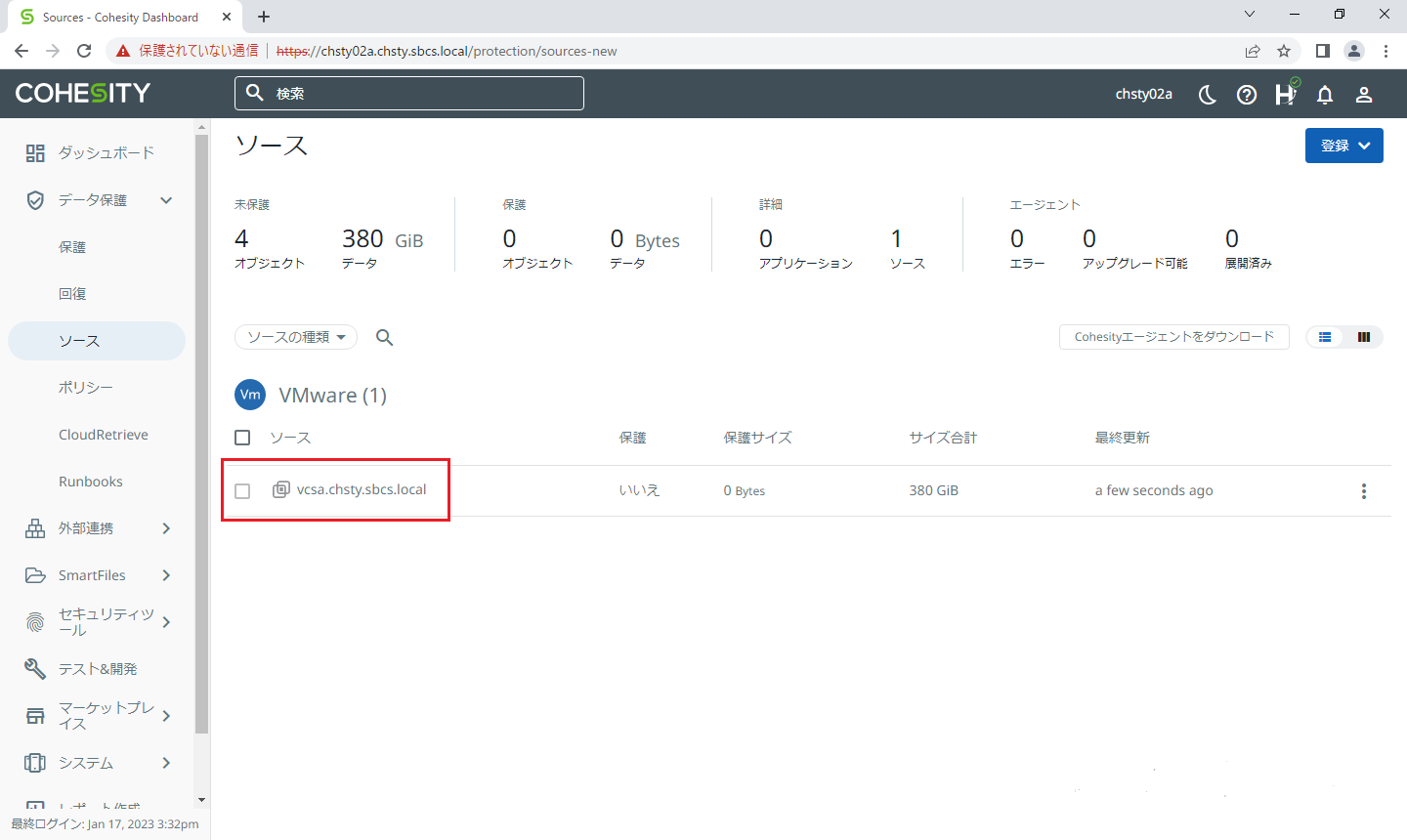
Task: Open Chrome profile avatar icon
Action: (1354, 51)
